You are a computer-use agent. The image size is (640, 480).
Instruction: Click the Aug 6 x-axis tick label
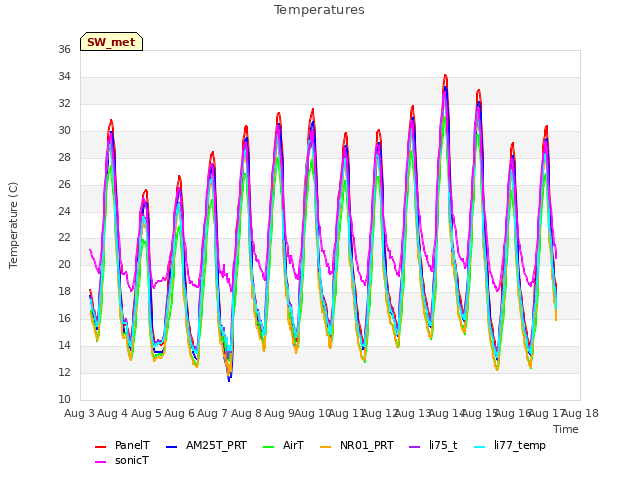pyautogui.click(x=179, y=413)
